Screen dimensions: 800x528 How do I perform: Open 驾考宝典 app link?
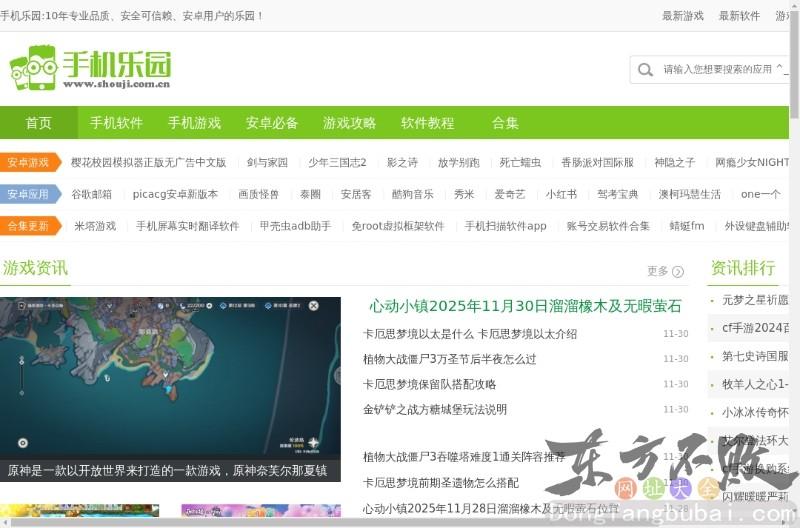tap(618, 194)
